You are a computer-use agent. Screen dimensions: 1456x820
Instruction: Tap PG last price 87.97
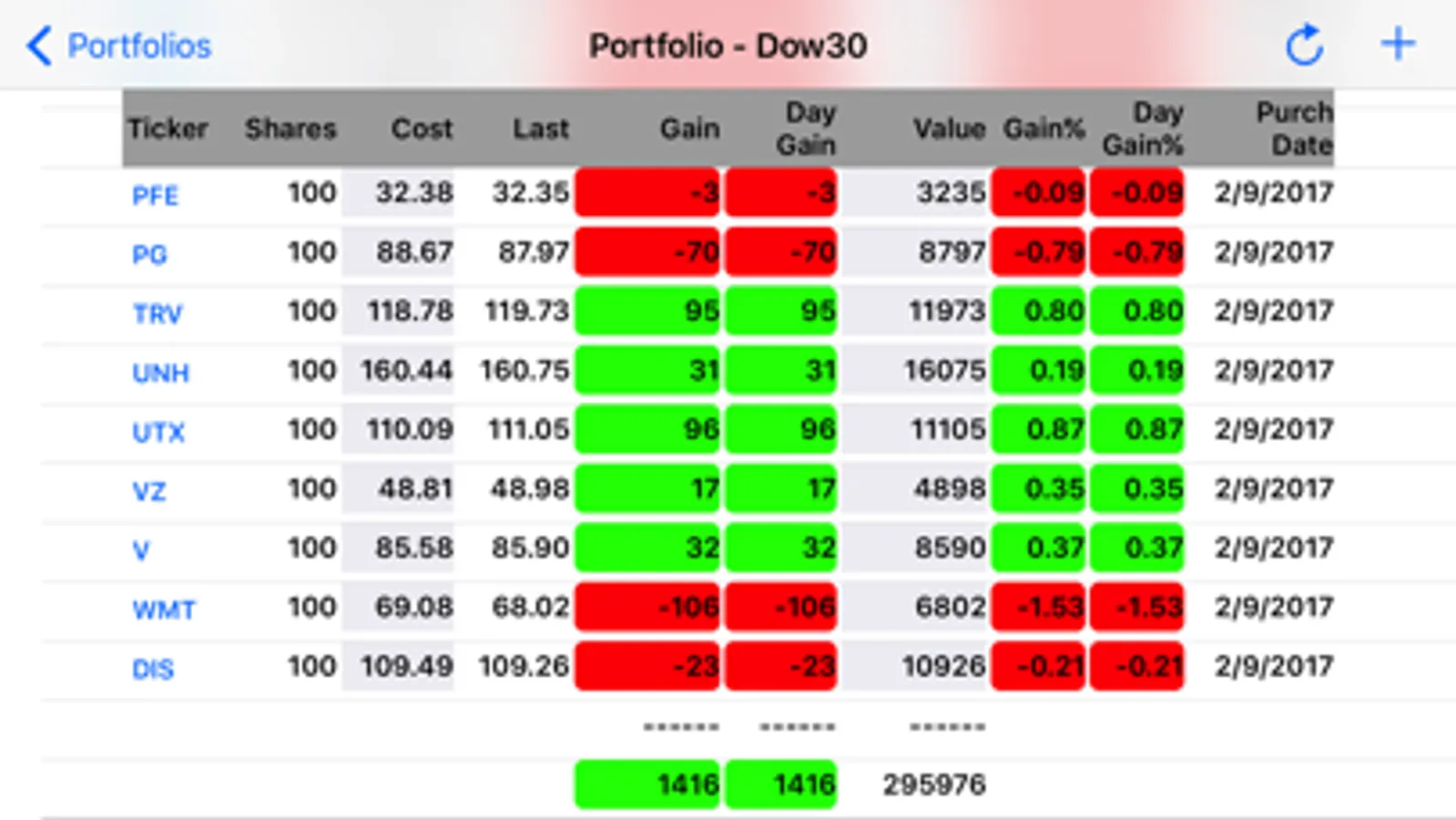click(533, 251)
